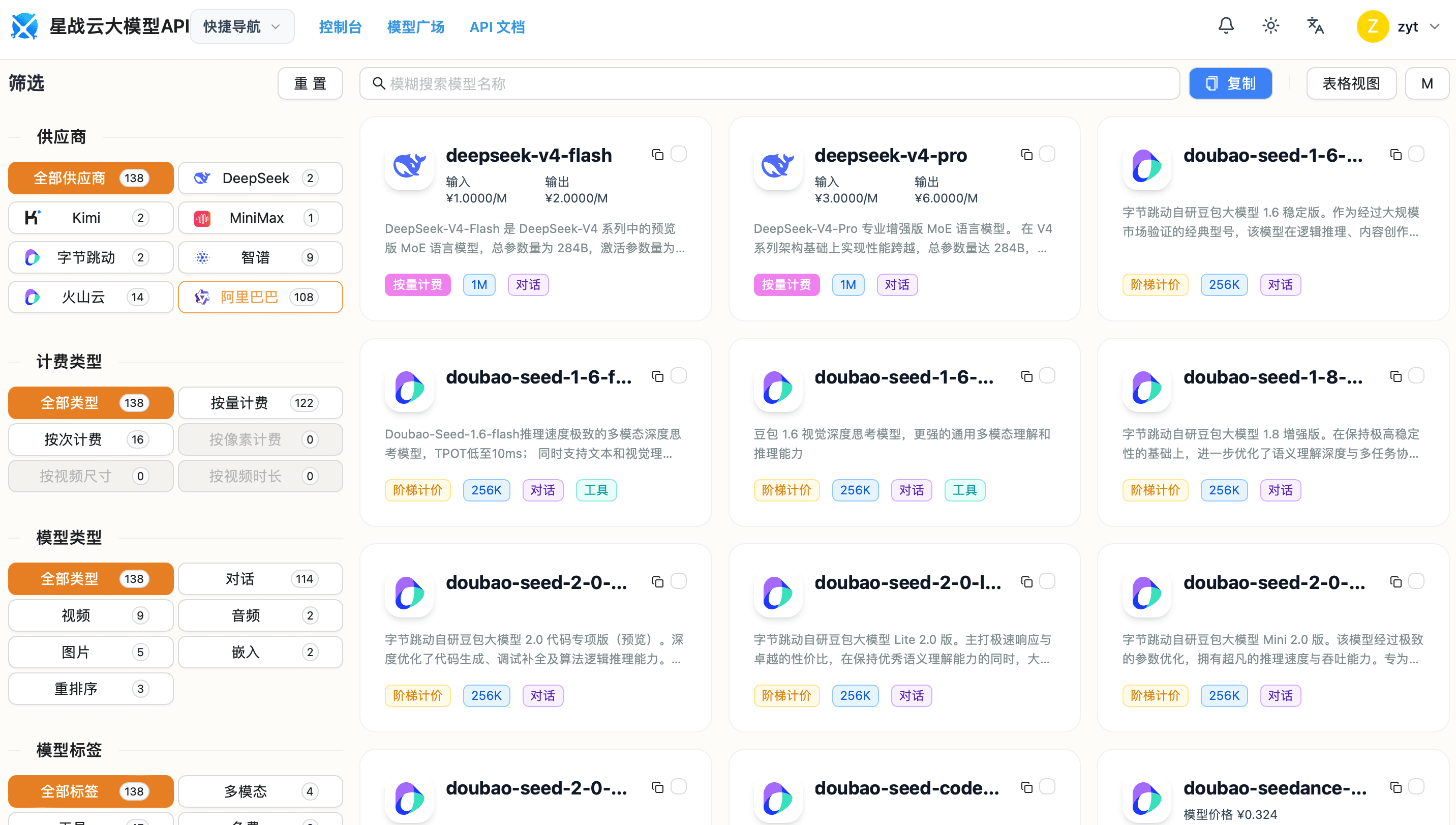This screenshot has height=825, width=1456.
Task: Filter by 阿里巴巴 supplier
Action: [x=260, y=297]
